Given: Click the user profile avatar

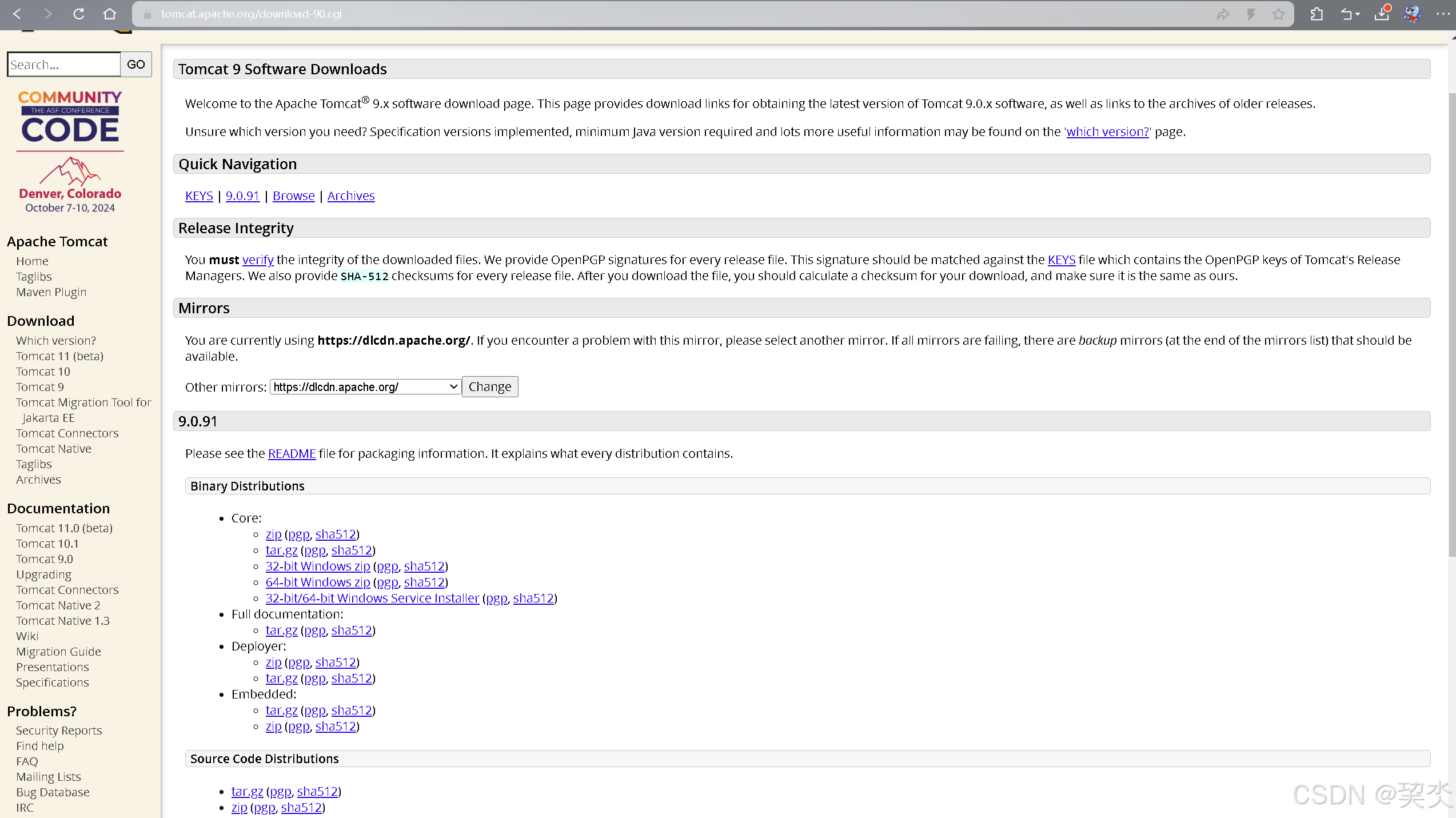Looking at the screenshot, I should [1411, 14].
